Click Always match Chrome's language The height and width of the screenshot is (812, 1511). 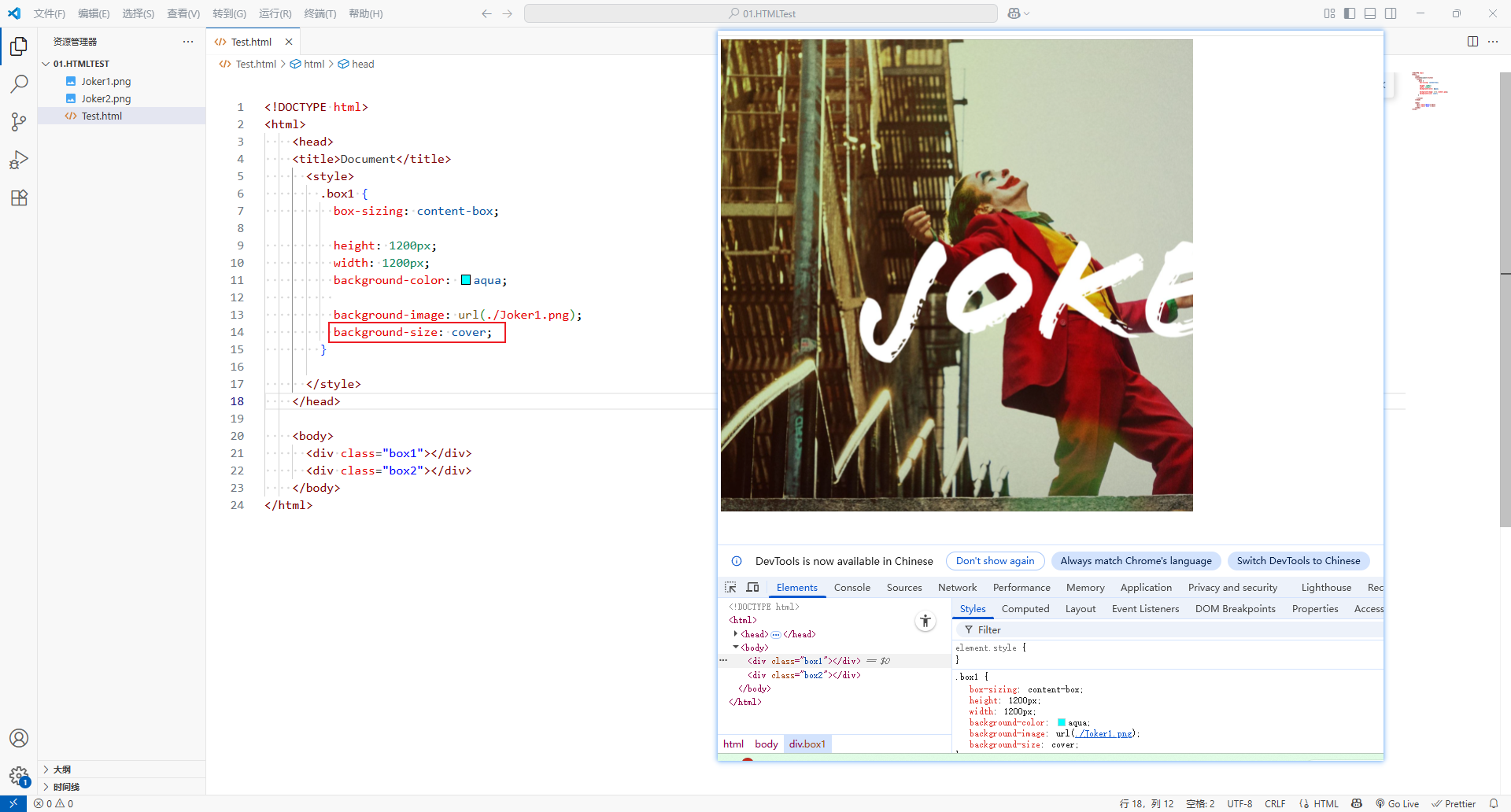1136,560
